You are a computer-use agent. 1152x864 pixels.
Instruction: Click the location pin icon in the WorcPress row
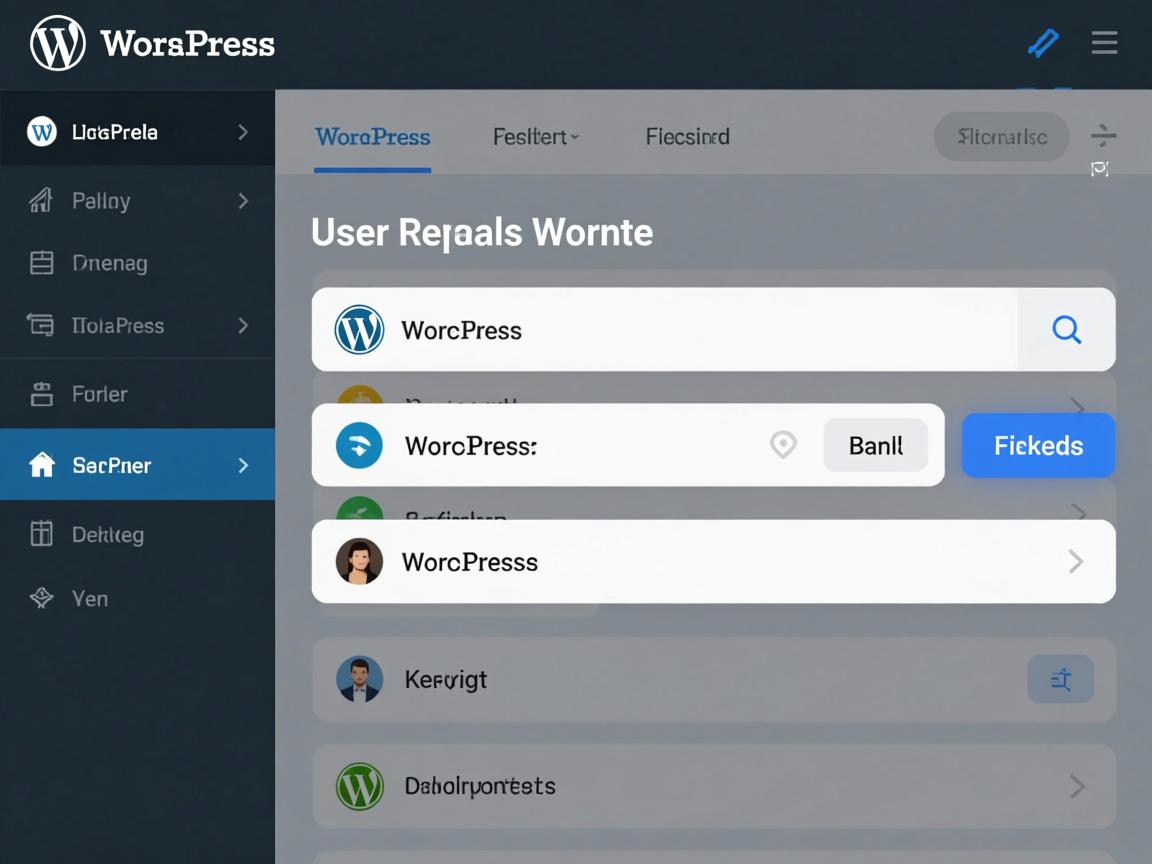(783, 445)
